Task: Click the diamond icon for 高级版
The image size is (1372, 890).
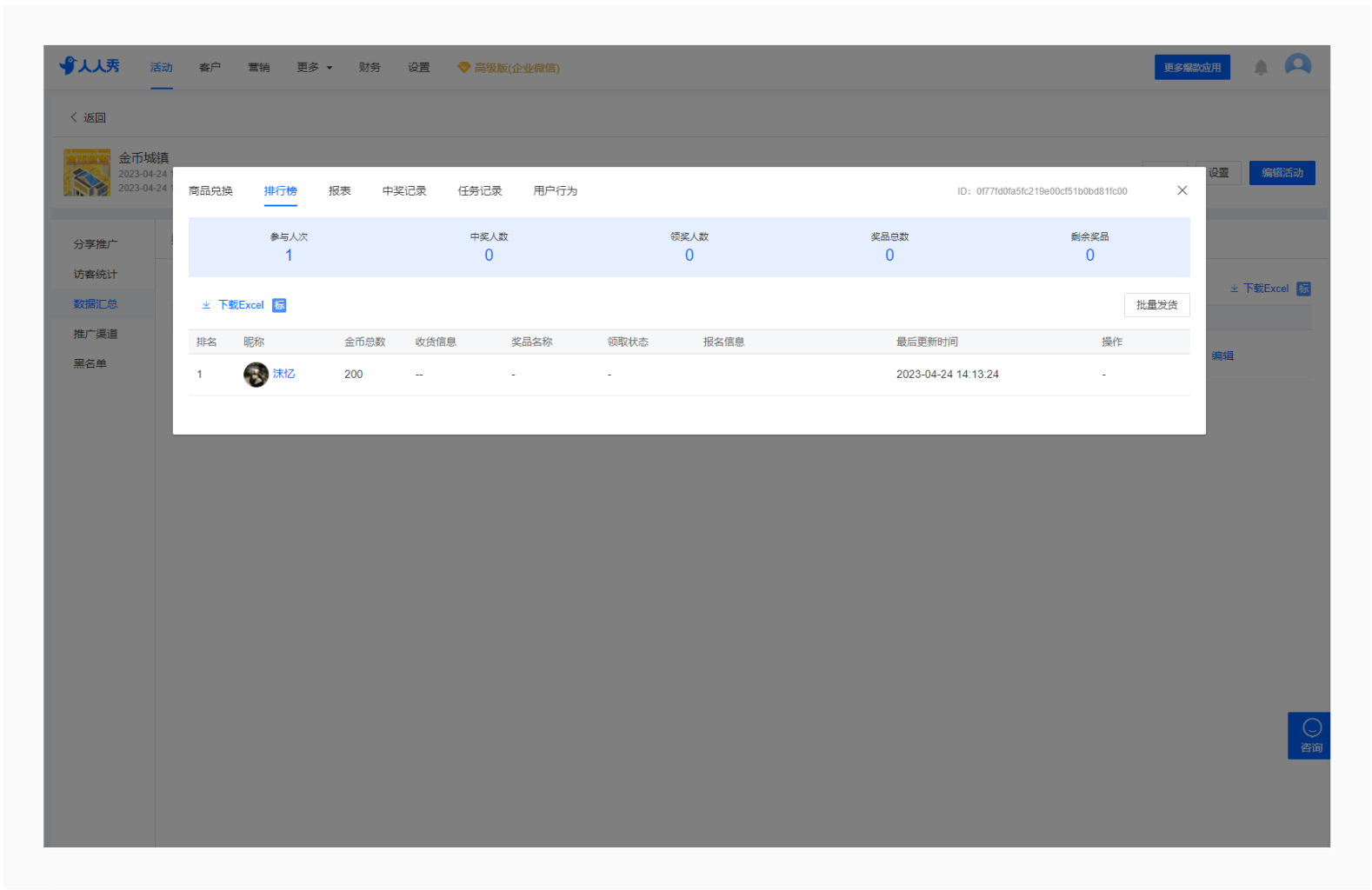Action: pyautogui.click(x=463, y=67)
